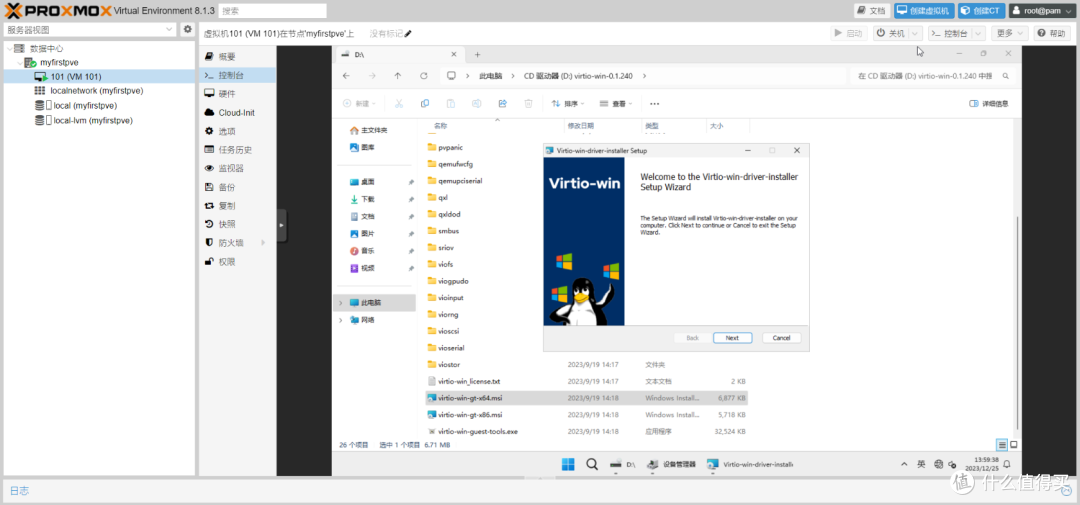Expand 网络 in Explorer navigation pane

point(340,320)
